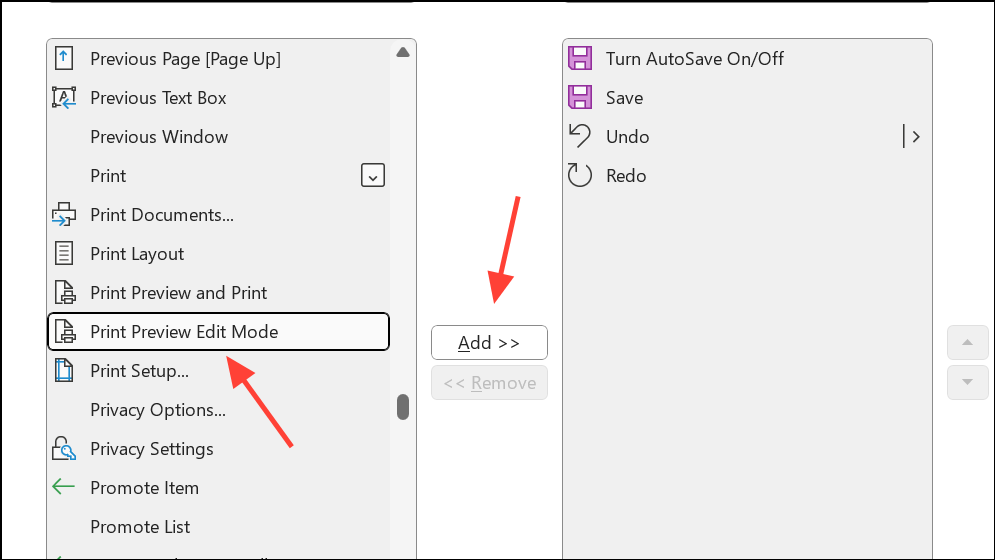Image resolution: width=995 pixels, height=560 pixels.
Task: Click the Privacy Settings lock icon
Action: point(63,448)
